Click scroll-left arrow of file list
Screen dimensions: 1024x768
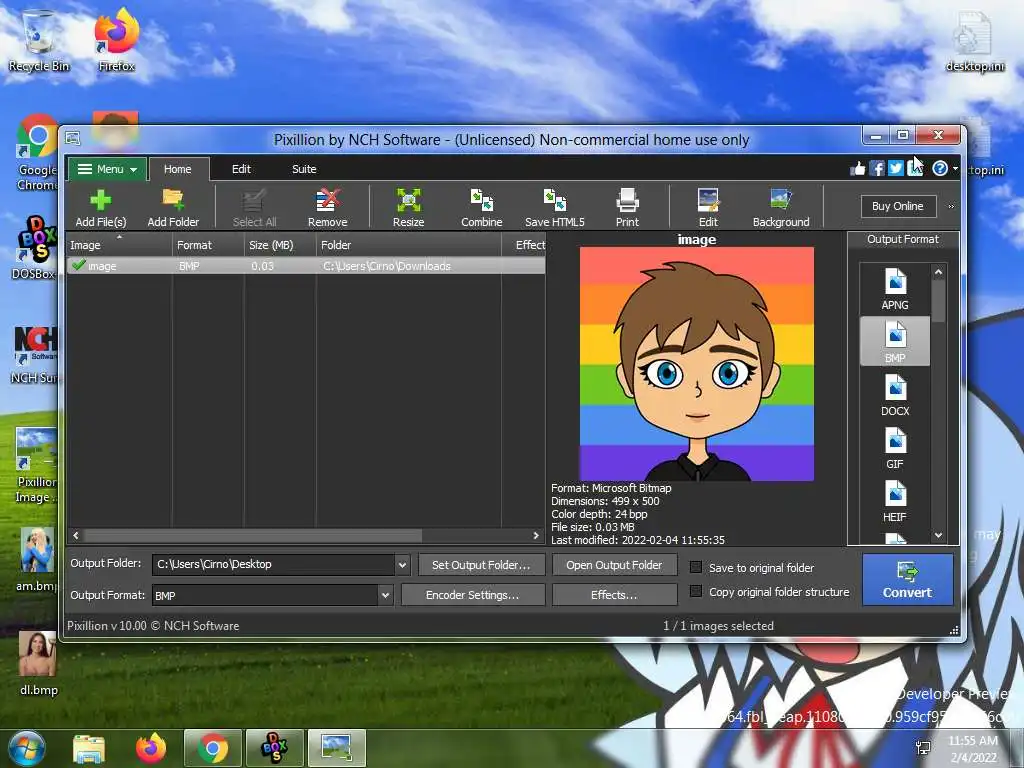76,536
